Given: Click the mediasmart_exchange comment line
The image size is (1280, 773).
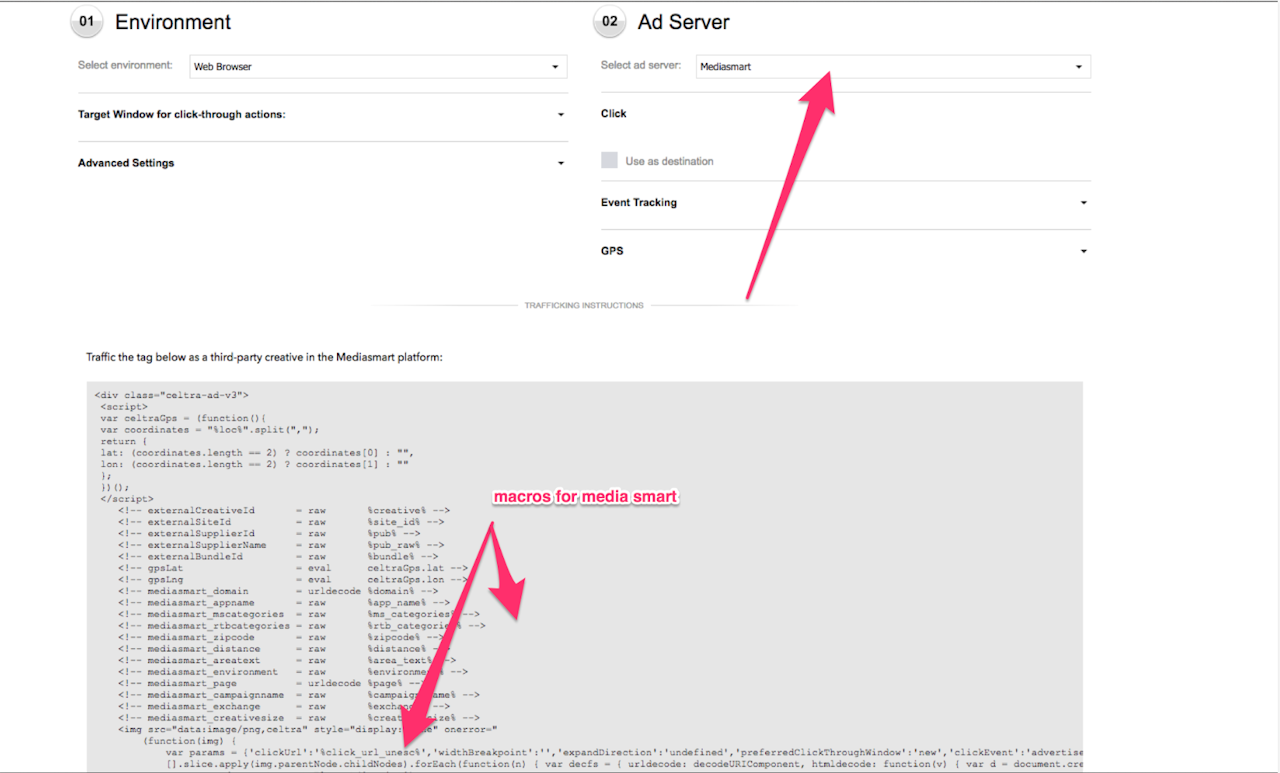Looking at the screenshot, I should (284, 707).
